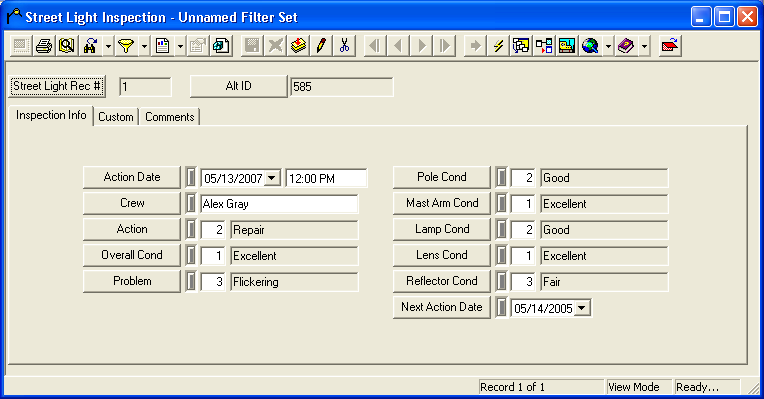
Task: Open the Next Action Date dropdown arrow
Action: (x=582, y=308)
